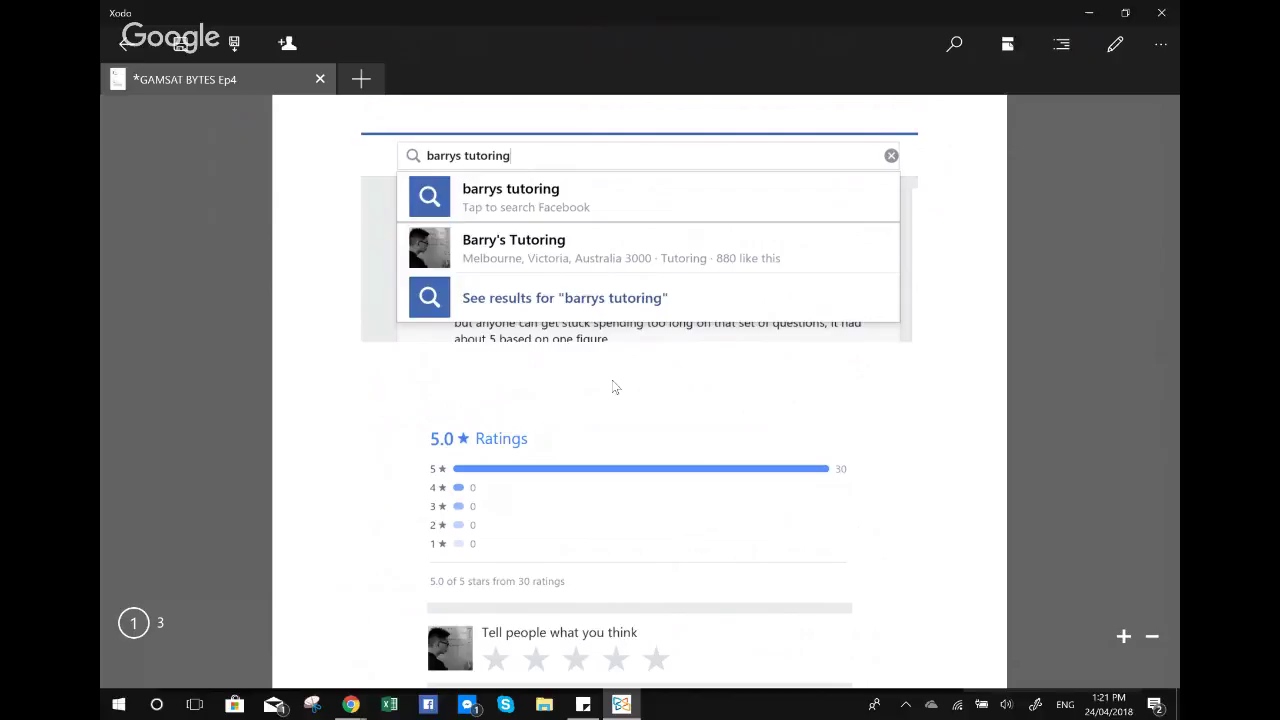Open Task View in taskbar
The image size is (1280, 720).
pos(195,705)
